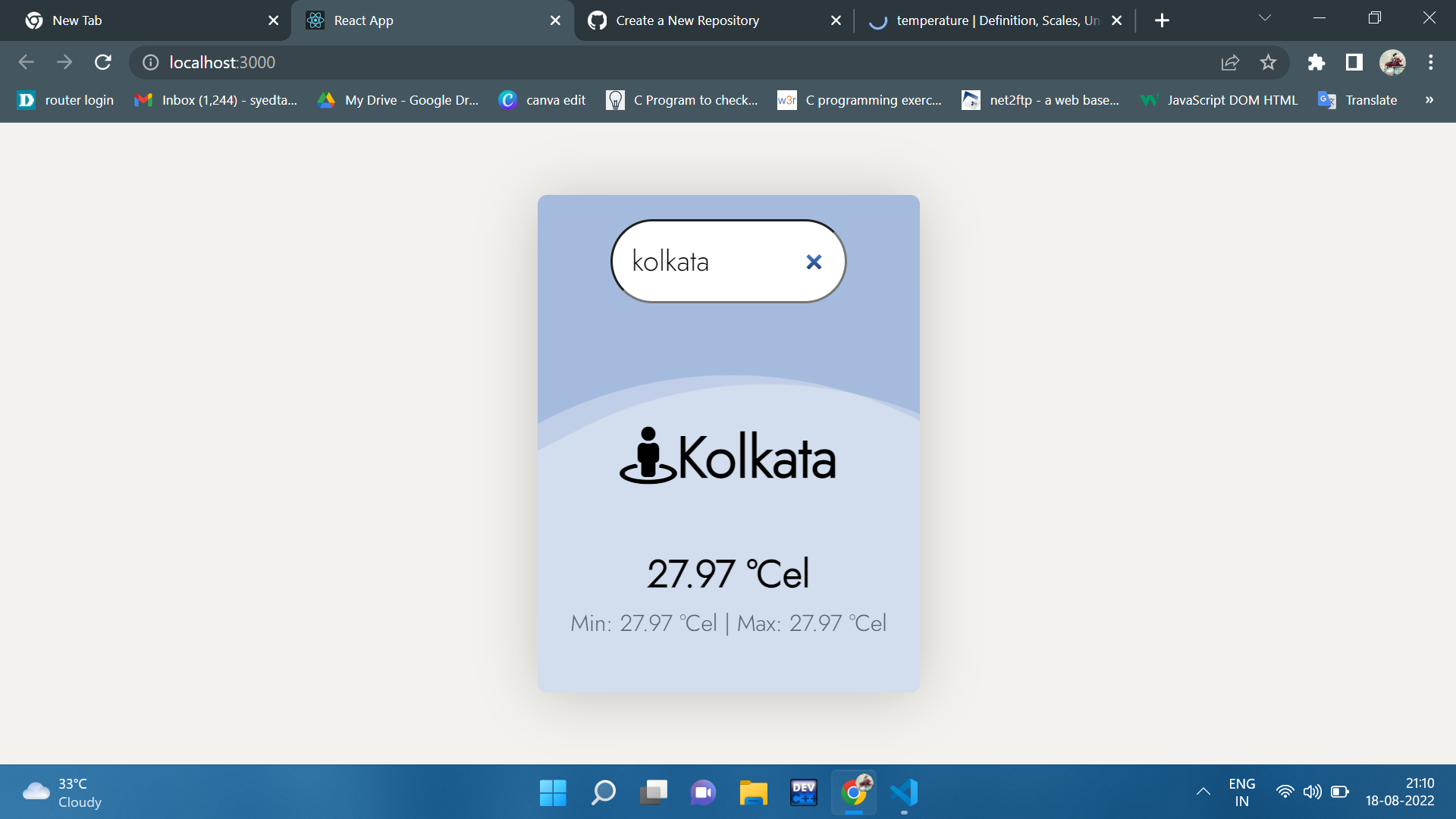Switch to the Create a New Repository tab
This screenshot has height=819, width=1456.
click(686, 20)
